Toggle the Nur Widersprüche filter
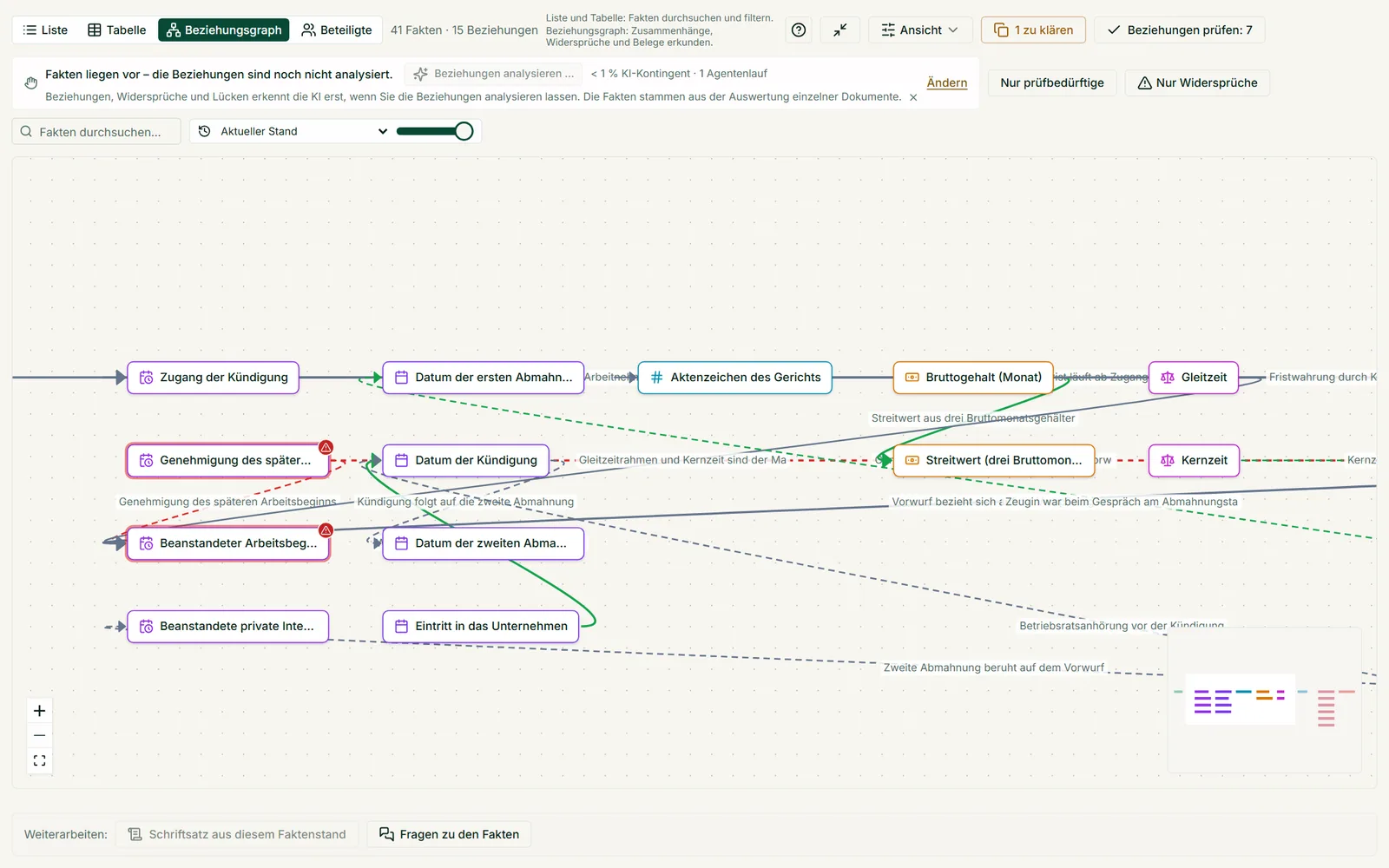This screenshot has width=1389, height=868. click(1197, 82)
